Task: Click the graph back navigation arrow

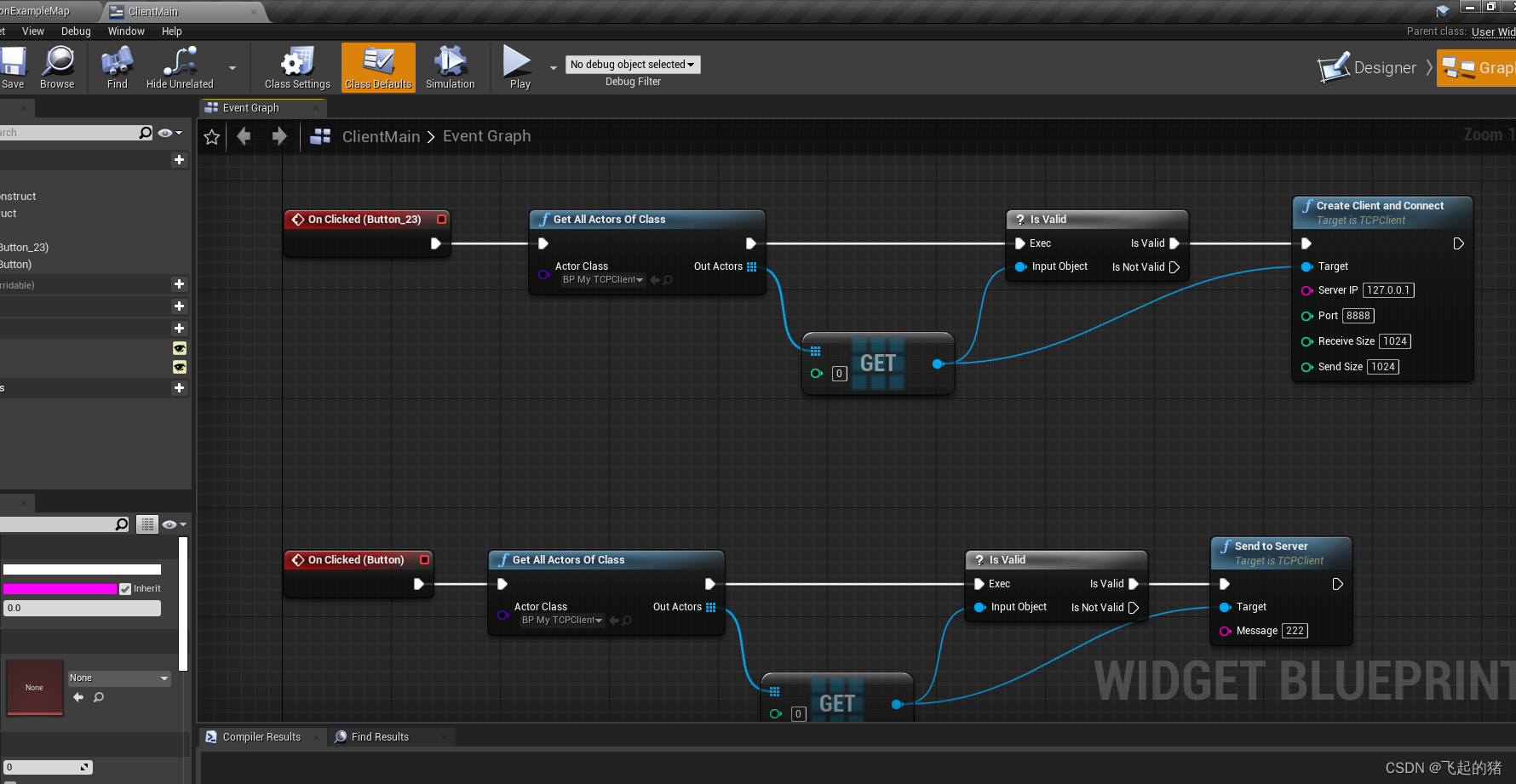Action: point(244,135)
